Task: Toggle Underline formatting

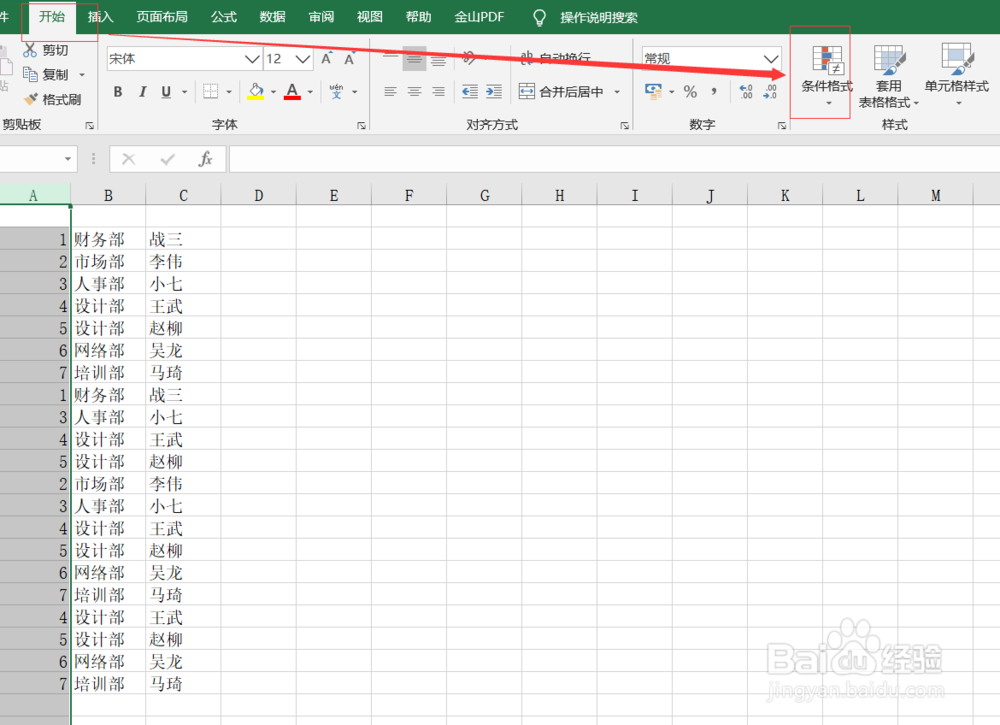Action: click(x=166, y=92)
